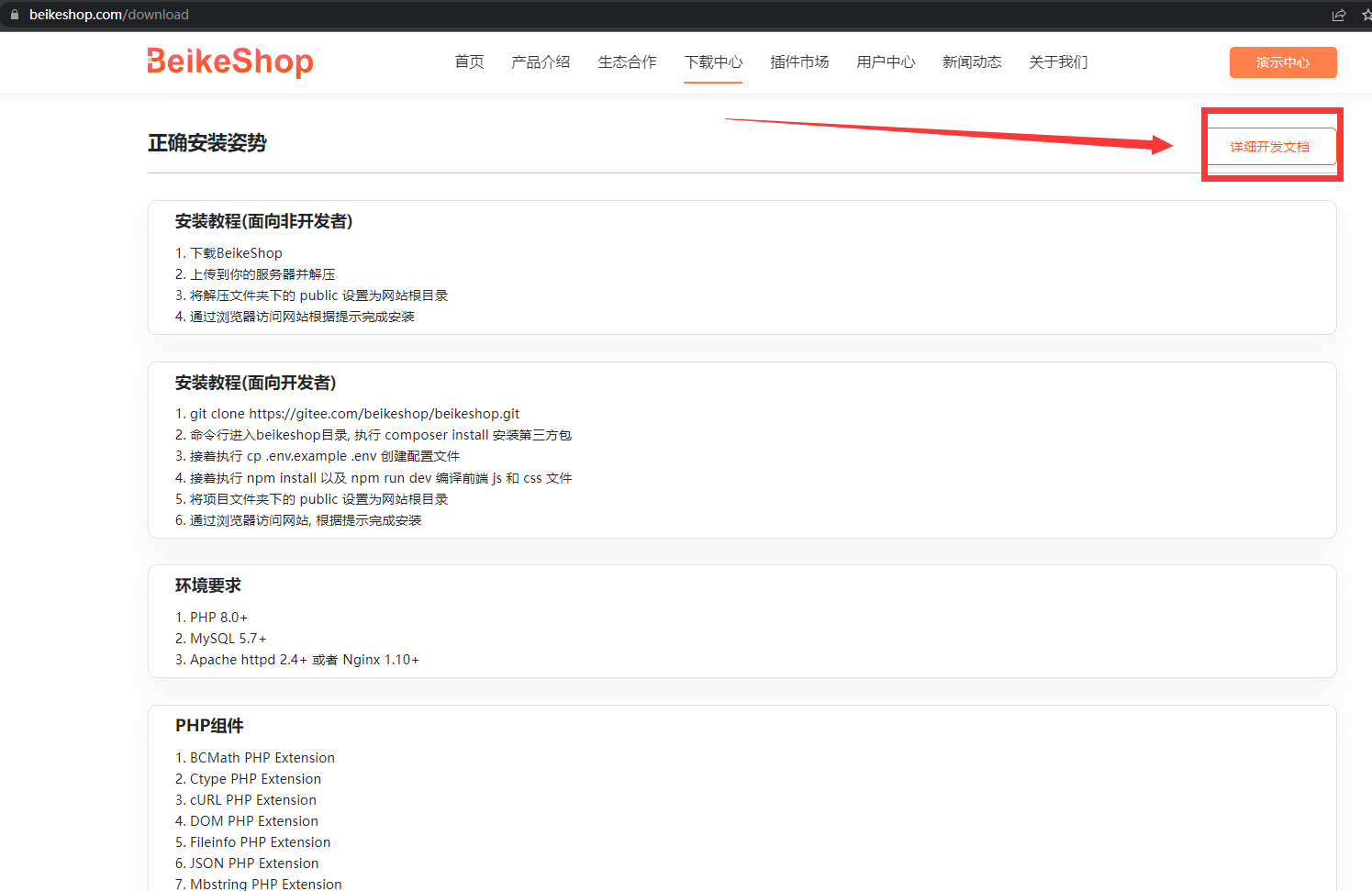Open the 首页 menu item
Viewport: 1372px width, 891px height.
coord(469,61)
